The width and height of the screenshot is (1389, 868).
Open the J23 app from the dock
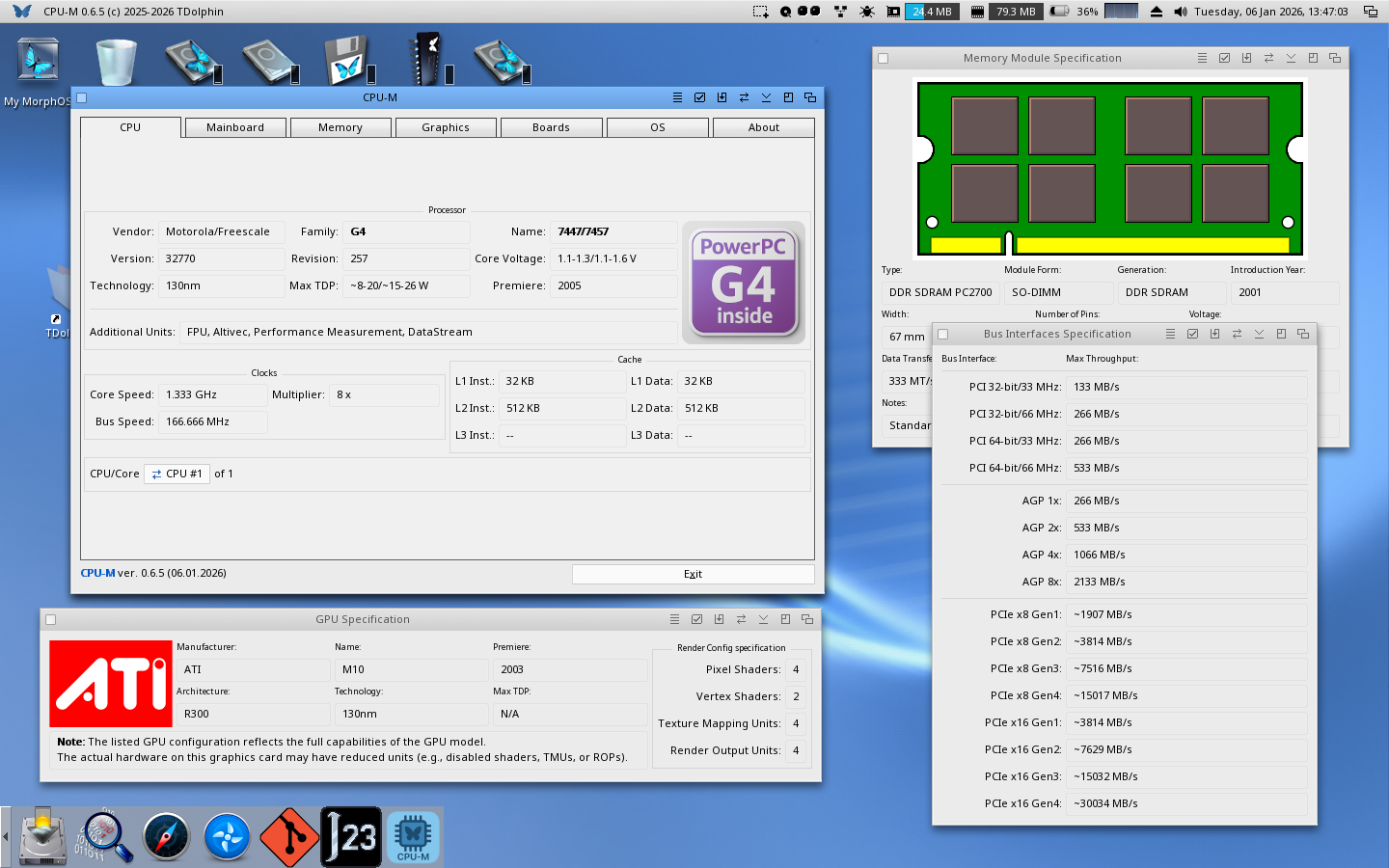(351, 836)
